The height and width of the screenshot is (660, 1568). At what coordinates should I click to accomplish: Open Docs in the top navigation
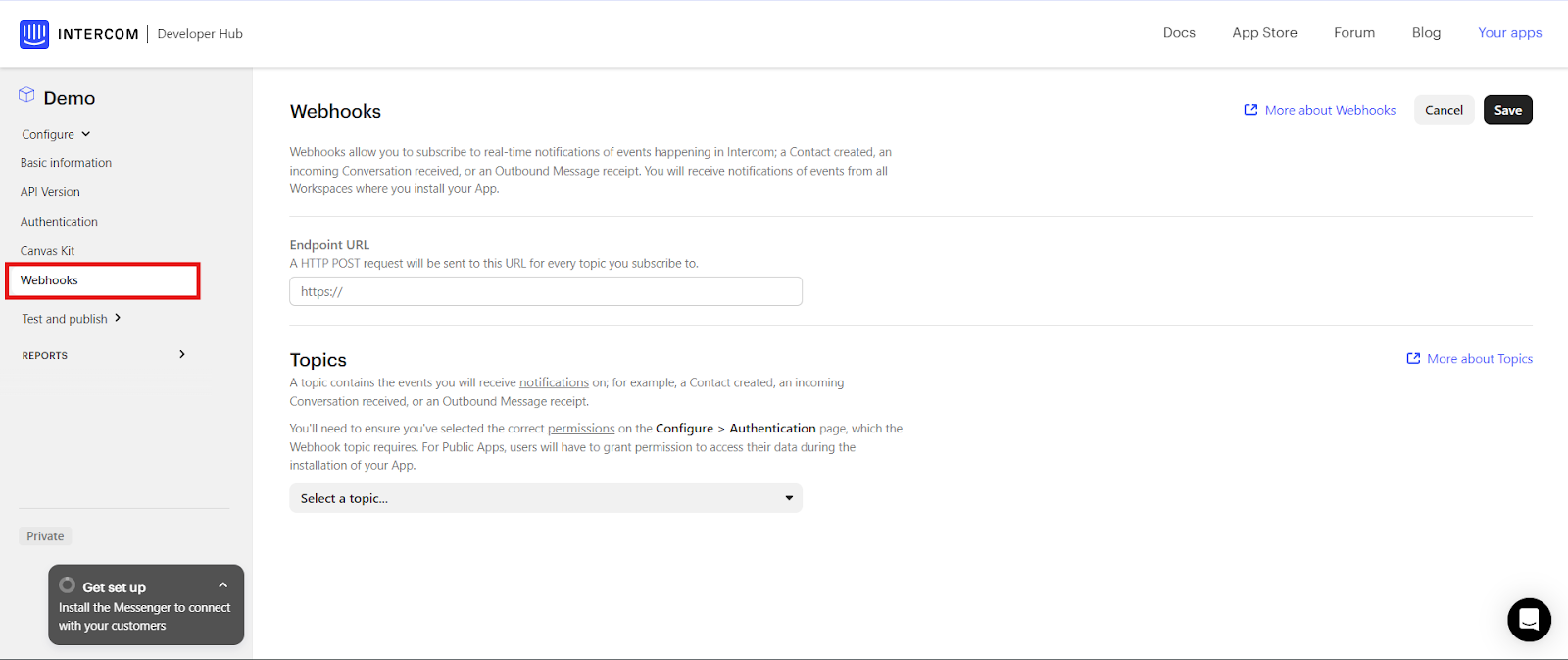tap(1179, 33)
